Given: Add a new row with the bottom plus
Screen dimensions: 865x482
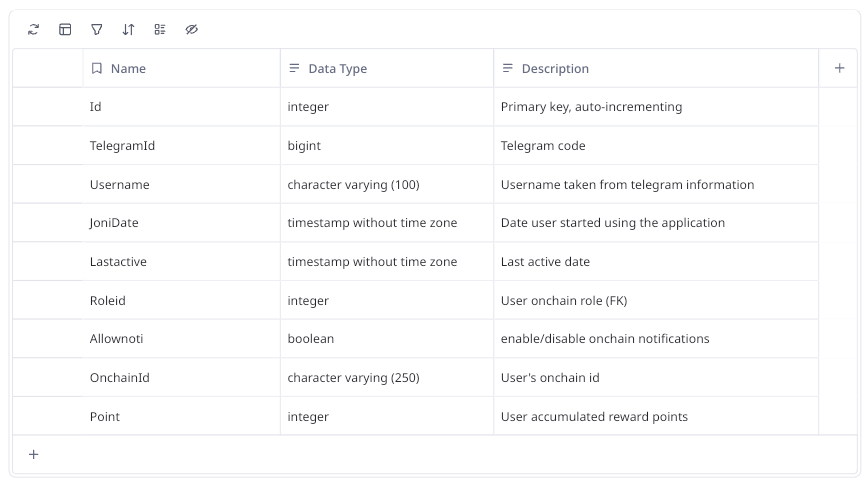Looking at the screenshot, I should [x=33, y=454].
